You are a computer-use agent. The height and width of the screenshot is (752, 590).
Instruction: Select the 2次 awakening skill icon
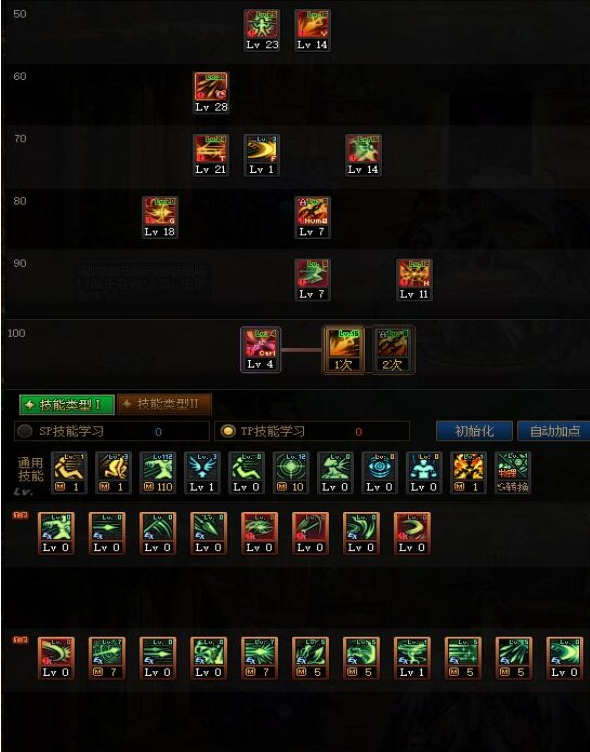(x=393, y=350)
